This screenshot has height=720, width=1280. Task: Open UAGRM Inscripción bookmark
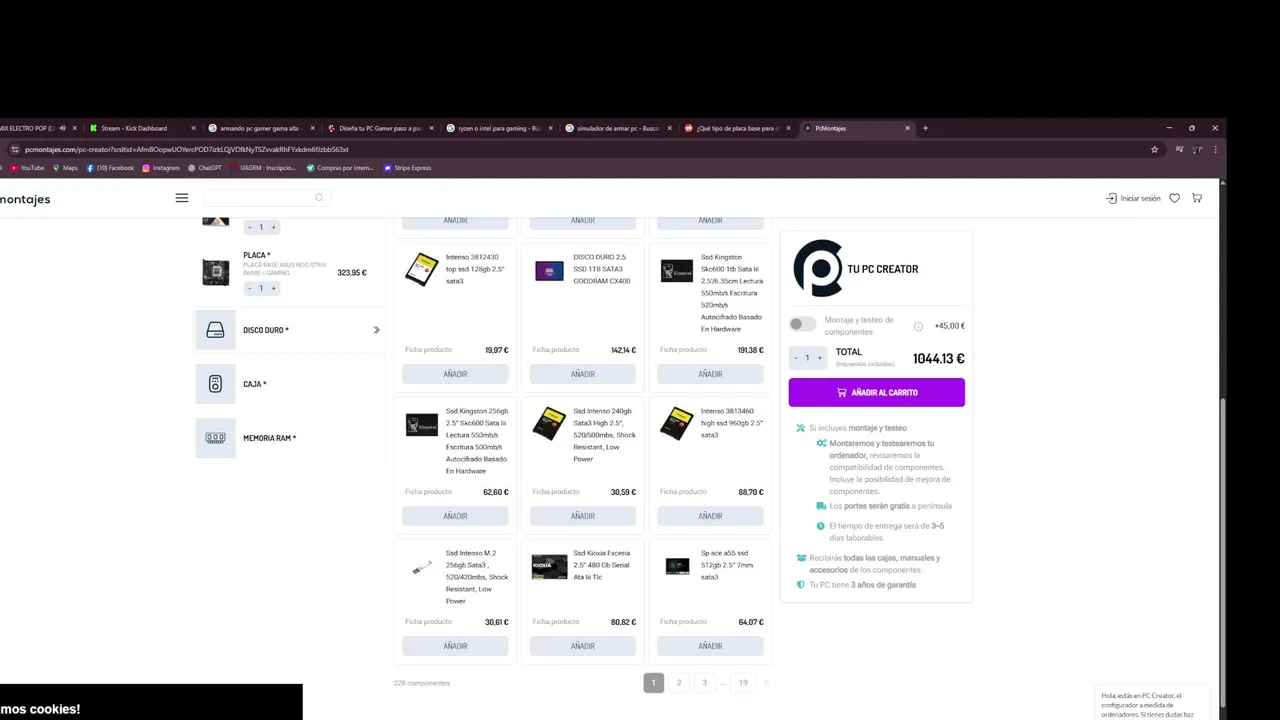[x=263, y=168]
